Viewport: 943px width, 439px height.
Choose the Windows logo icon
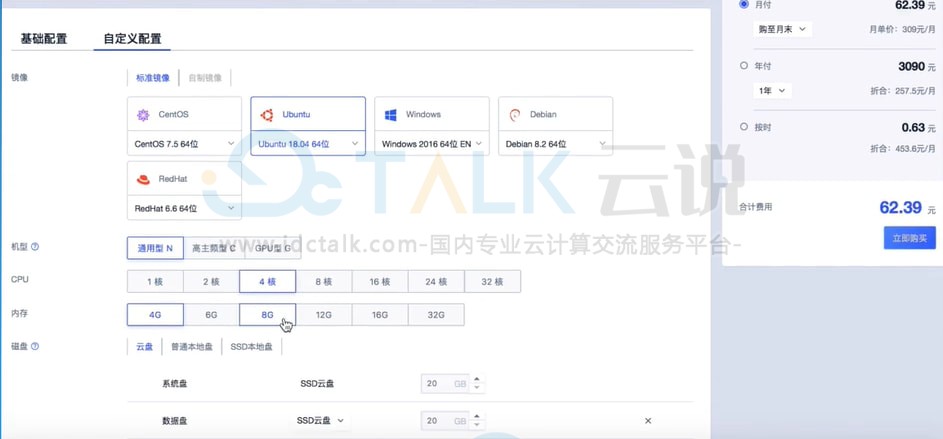[391, 115]
